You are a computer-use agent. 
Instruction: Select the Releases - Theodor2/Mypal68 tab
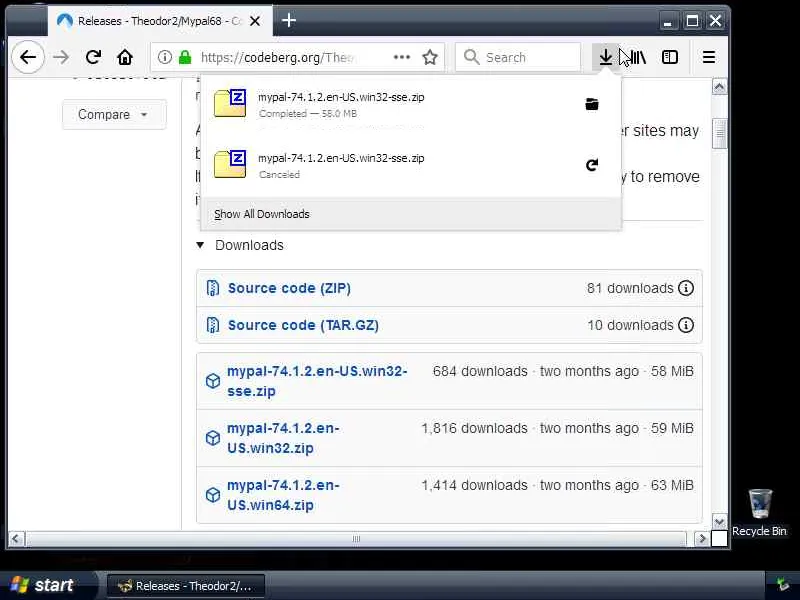(x=160, y=21)
